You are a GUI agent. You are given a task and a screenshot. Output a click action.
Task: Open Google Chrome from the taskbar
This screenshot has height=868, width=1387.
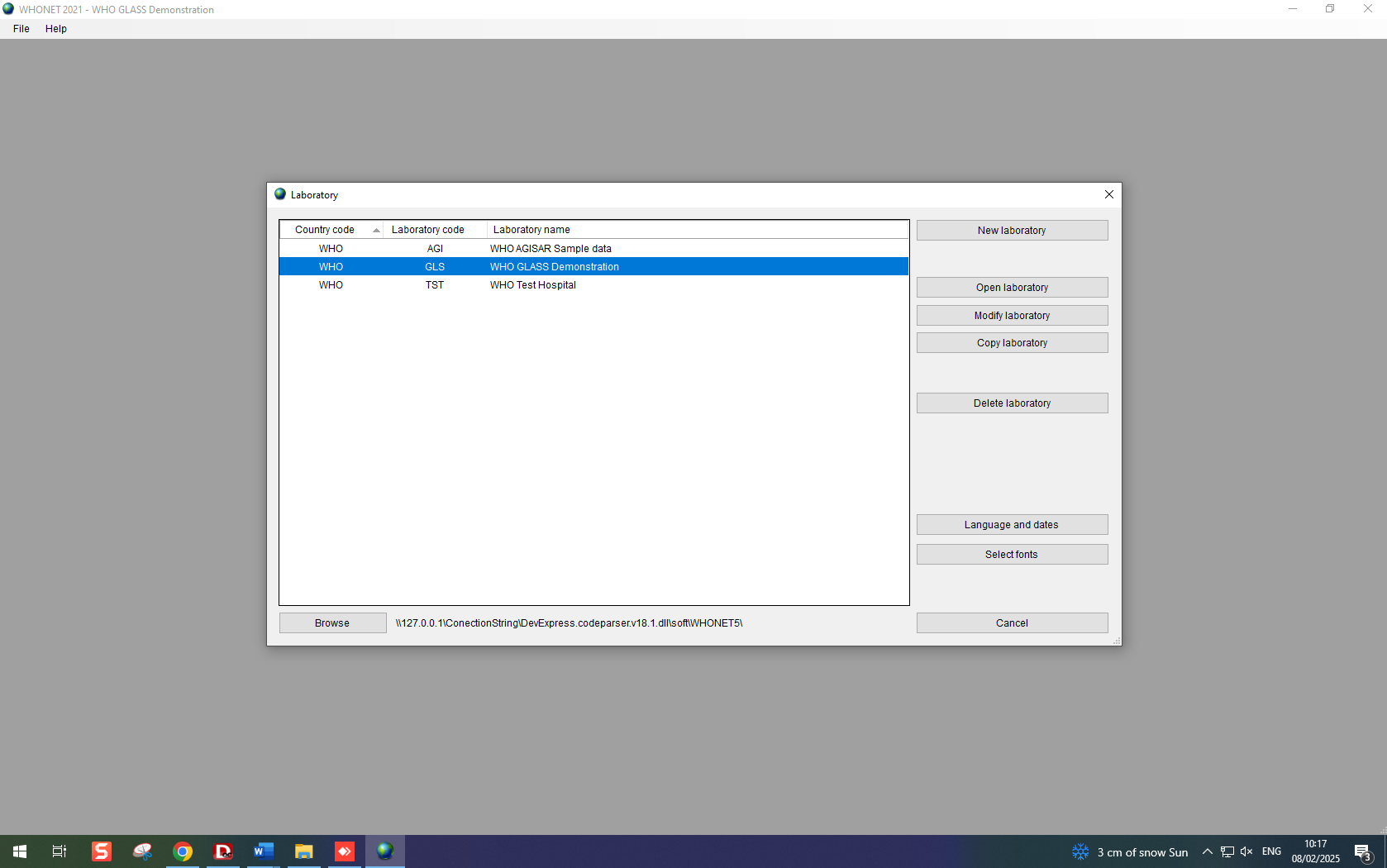[x=183, y=851]
